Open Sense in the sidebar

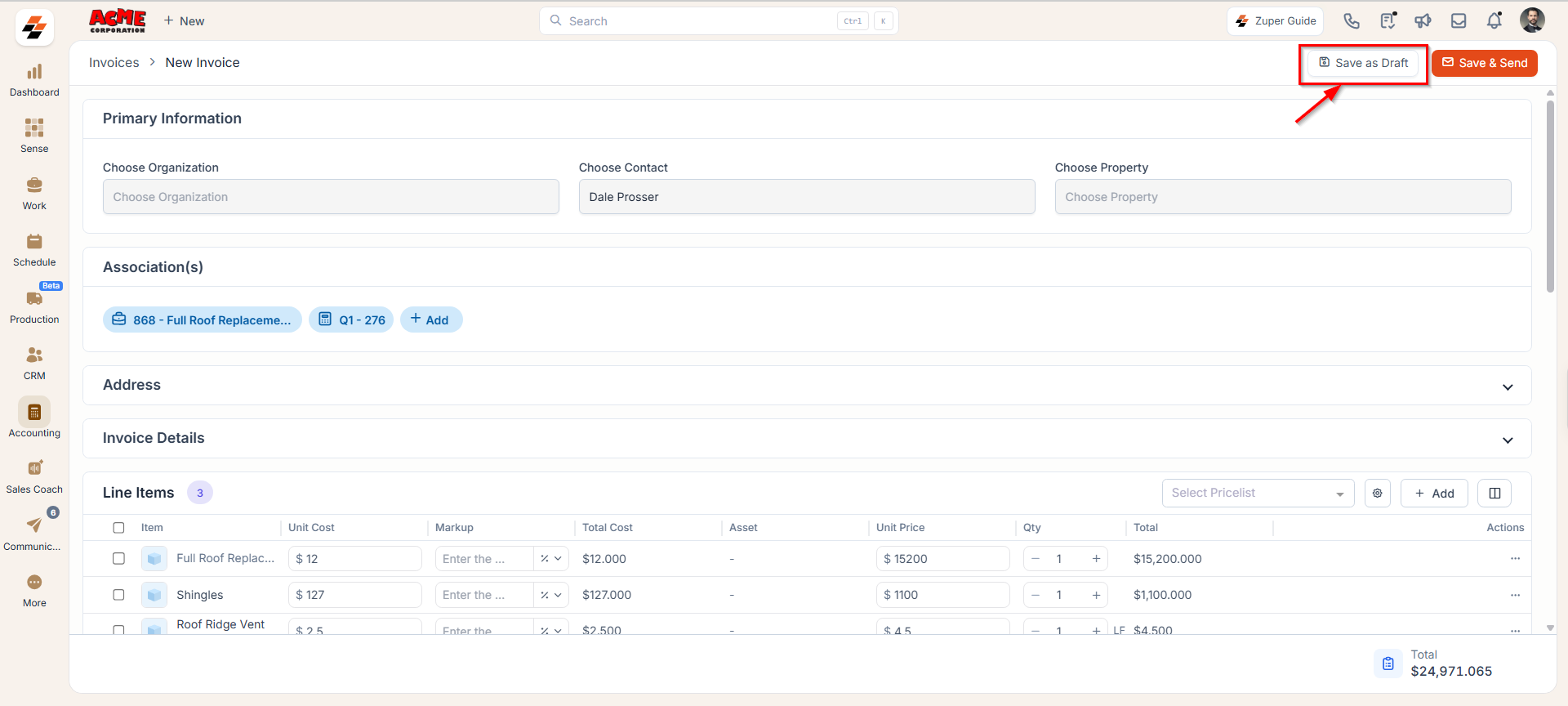point(34,137)
